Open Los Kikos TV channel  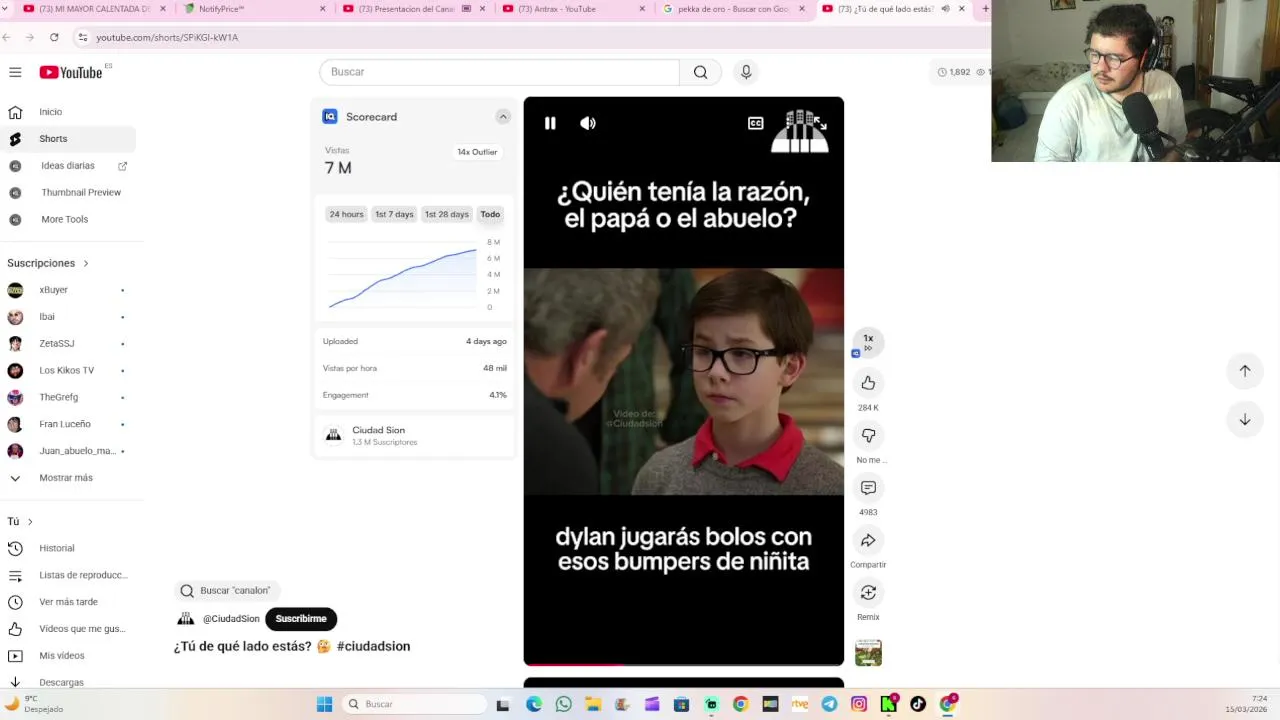tap(66, 370)
